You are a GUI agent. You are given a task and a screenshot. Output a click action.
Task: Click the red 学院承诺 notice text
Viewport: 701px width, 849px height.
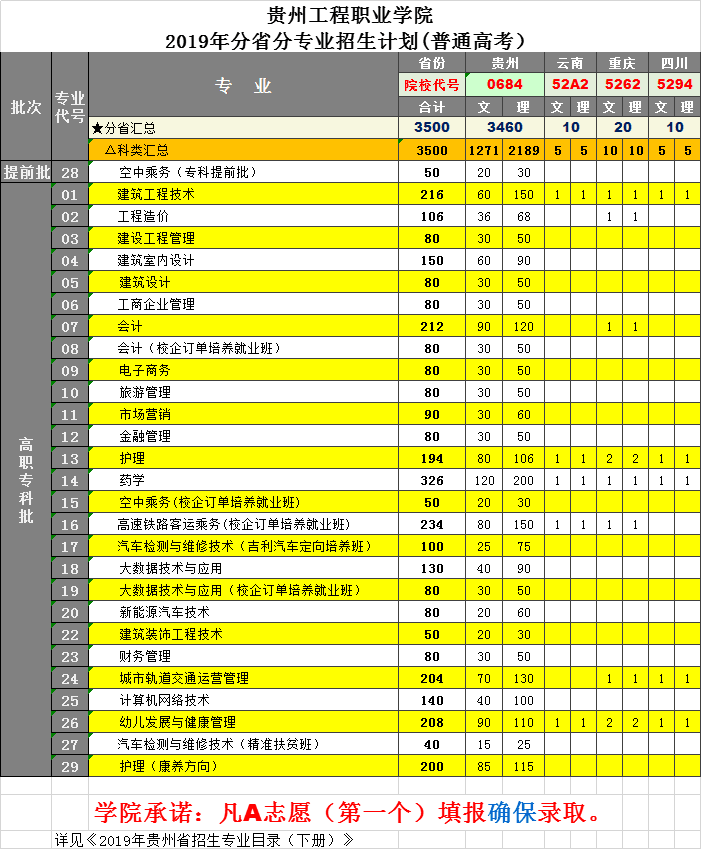click(349, 811)
